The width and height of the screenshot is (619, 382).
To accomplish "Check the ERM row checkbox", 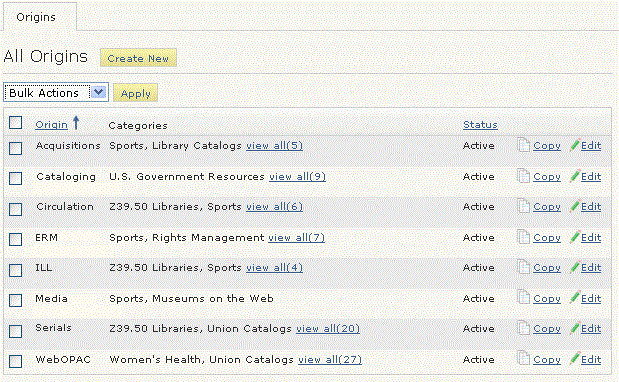I will point(16,240).
